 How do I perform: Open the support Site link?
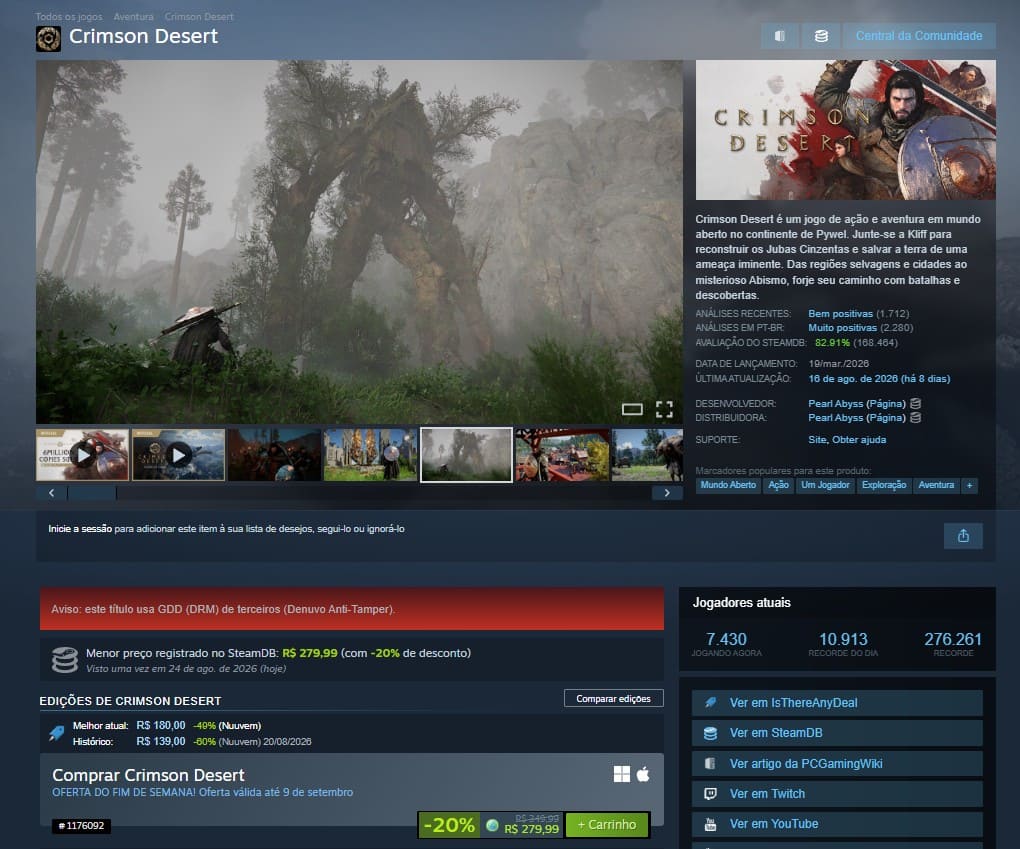click(817, 440)
